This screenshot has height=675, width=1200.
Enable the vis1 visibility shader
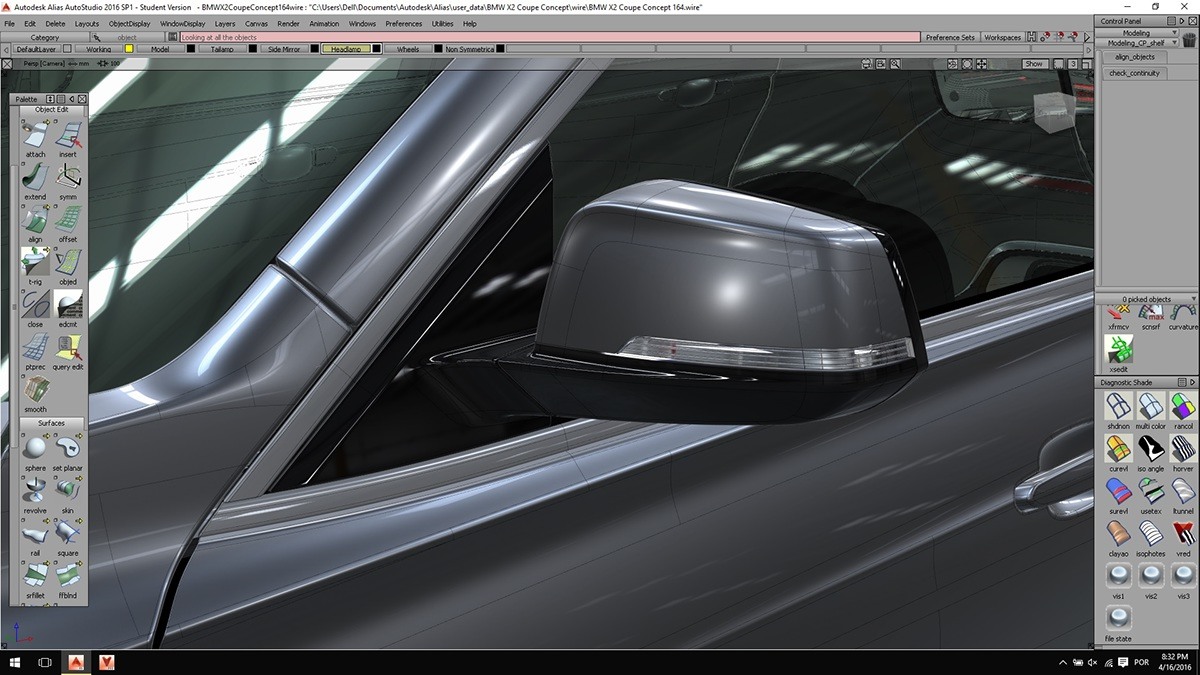click(1117, 573)
